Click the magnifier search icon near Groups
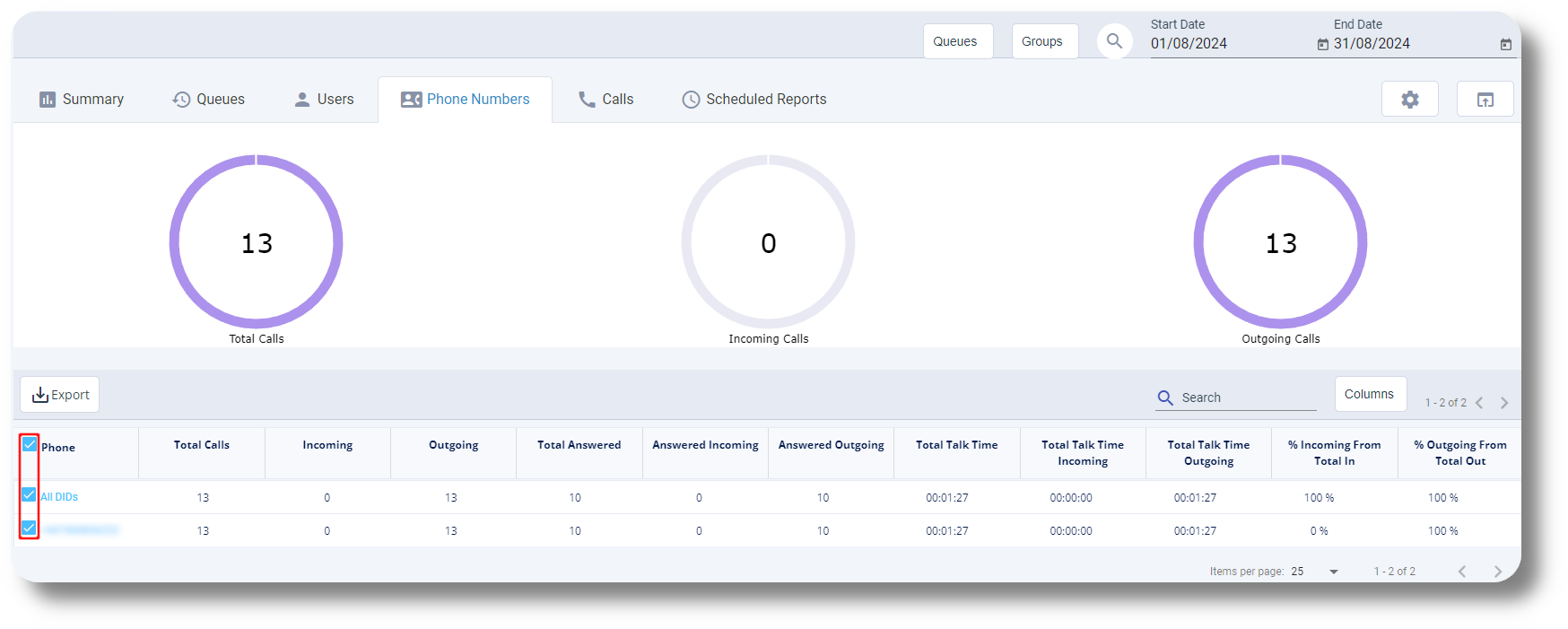 click(1114, 41)
